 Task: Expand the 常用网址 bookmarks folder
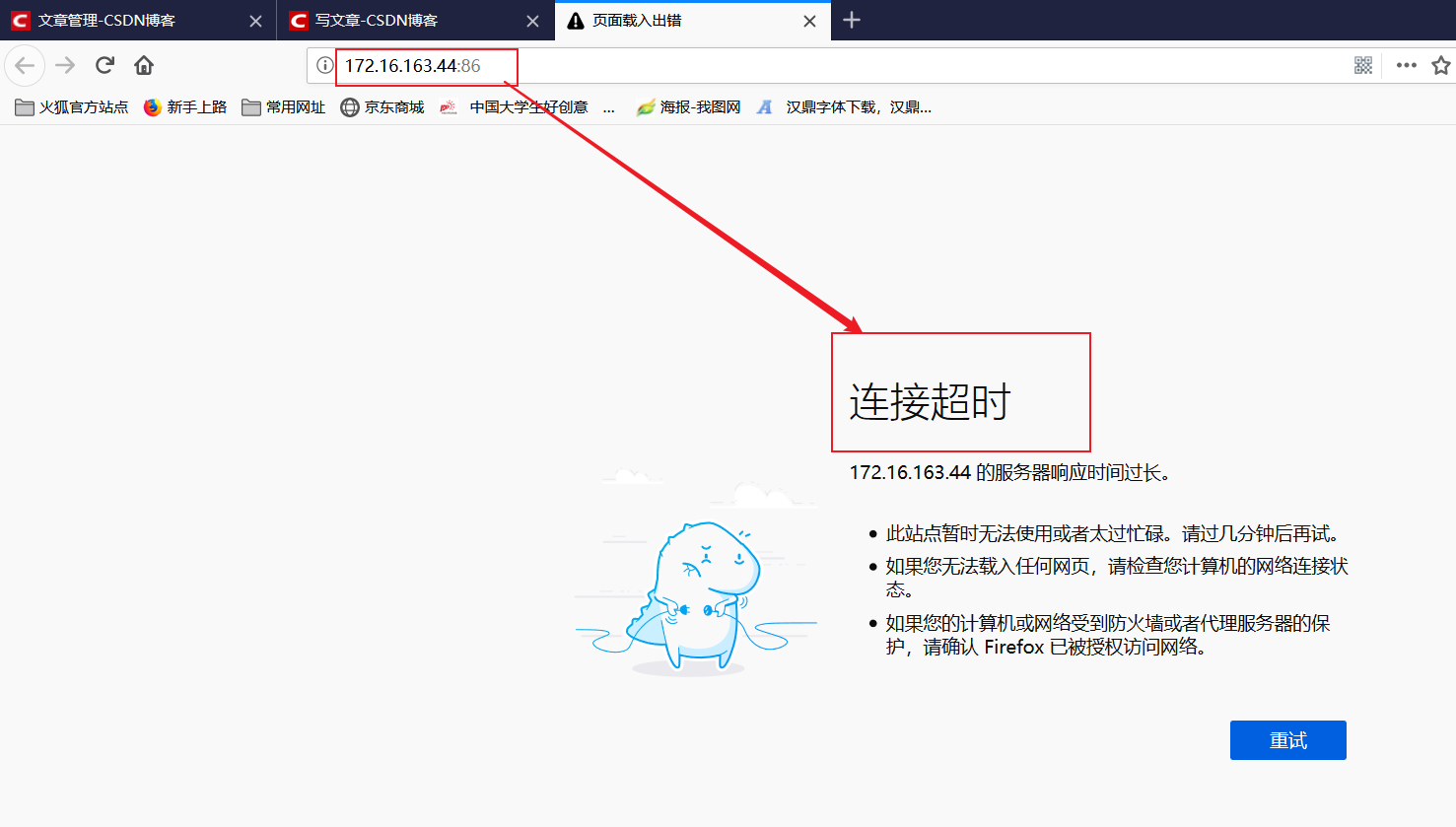(283, 106)
